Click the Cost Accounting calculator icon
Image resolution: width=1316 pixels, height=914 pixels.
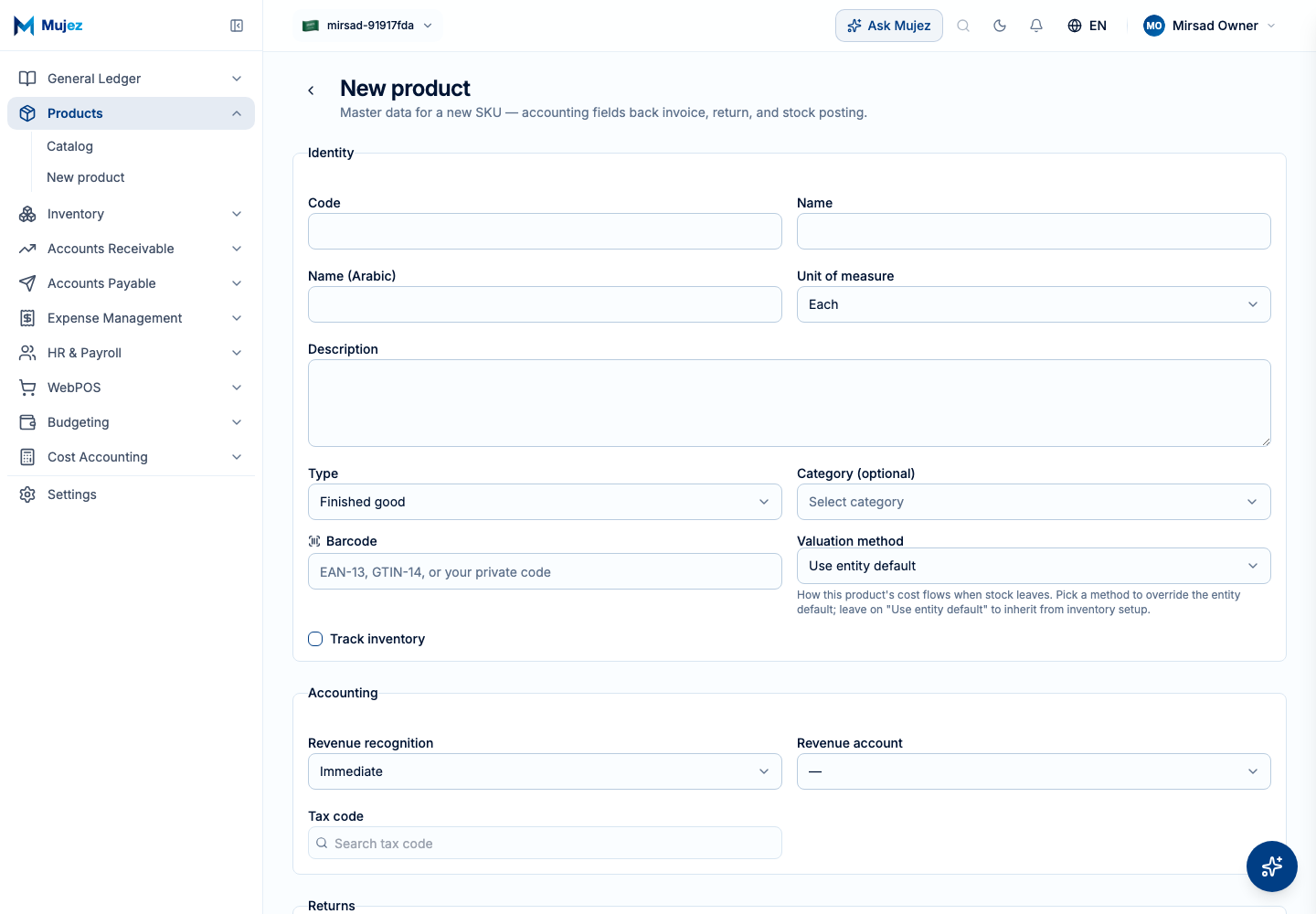pos(27,457)
